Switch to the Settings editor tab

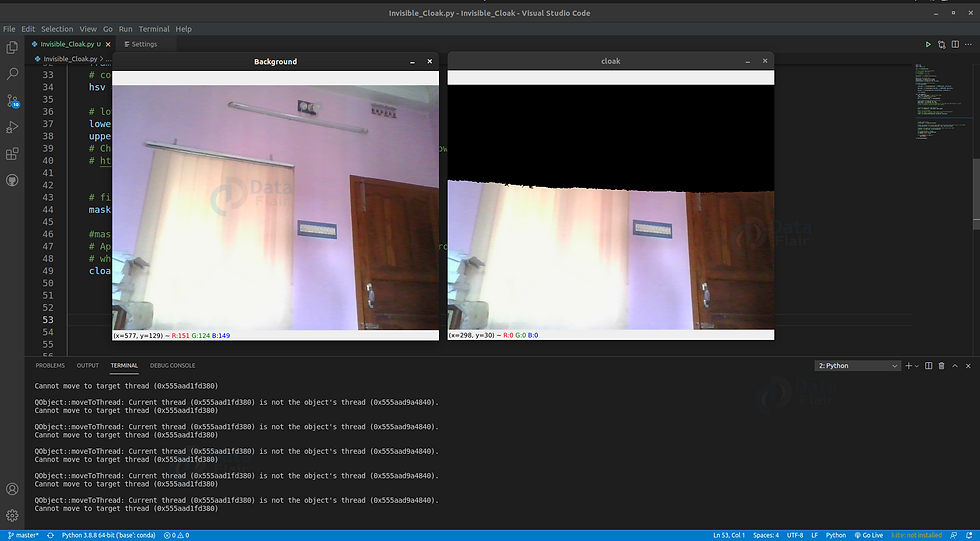144,44
